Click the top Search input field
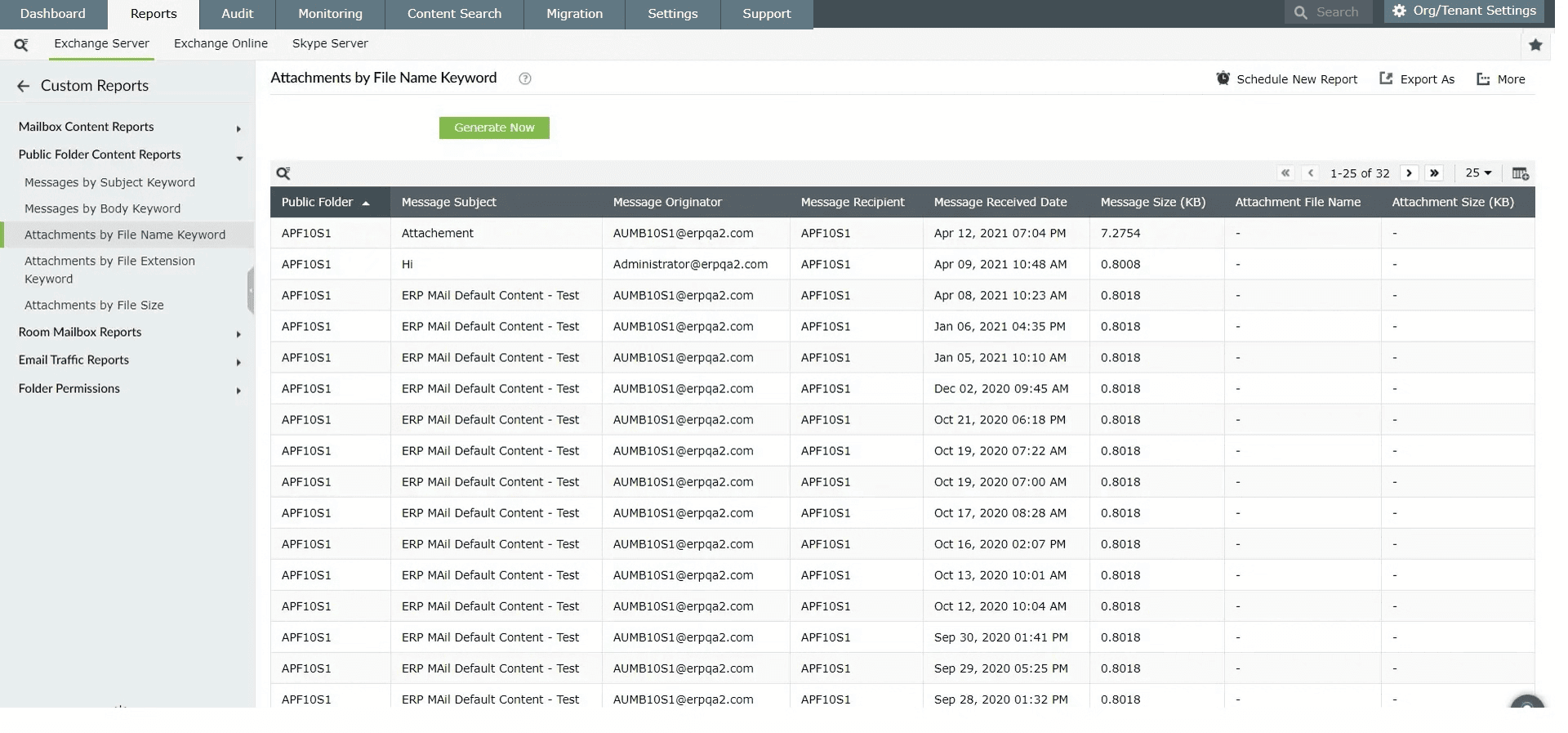 [x=1337, y=12]
